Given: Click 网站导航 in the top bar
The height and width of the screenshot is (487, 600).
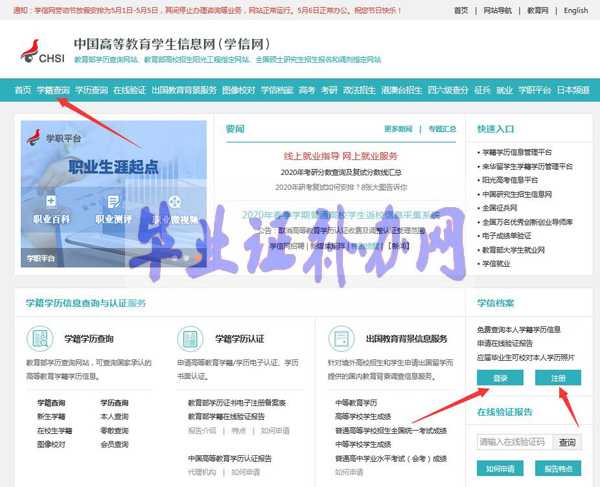Looking at the screenshot, I should (497, 10).
